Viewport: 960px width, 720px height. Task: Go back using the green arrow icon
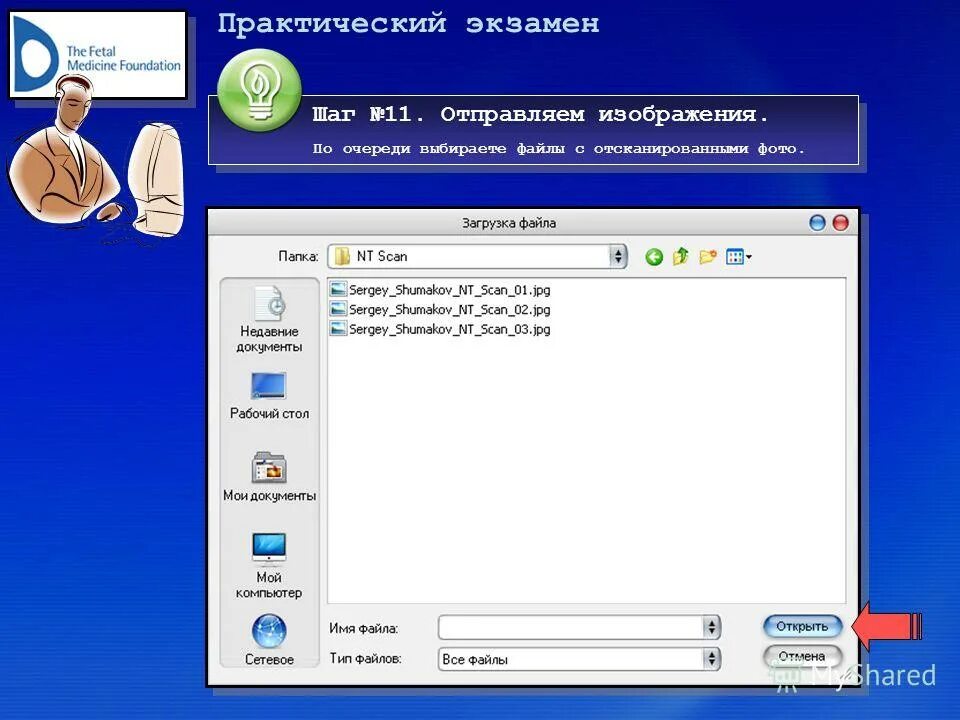pos(654,257)
